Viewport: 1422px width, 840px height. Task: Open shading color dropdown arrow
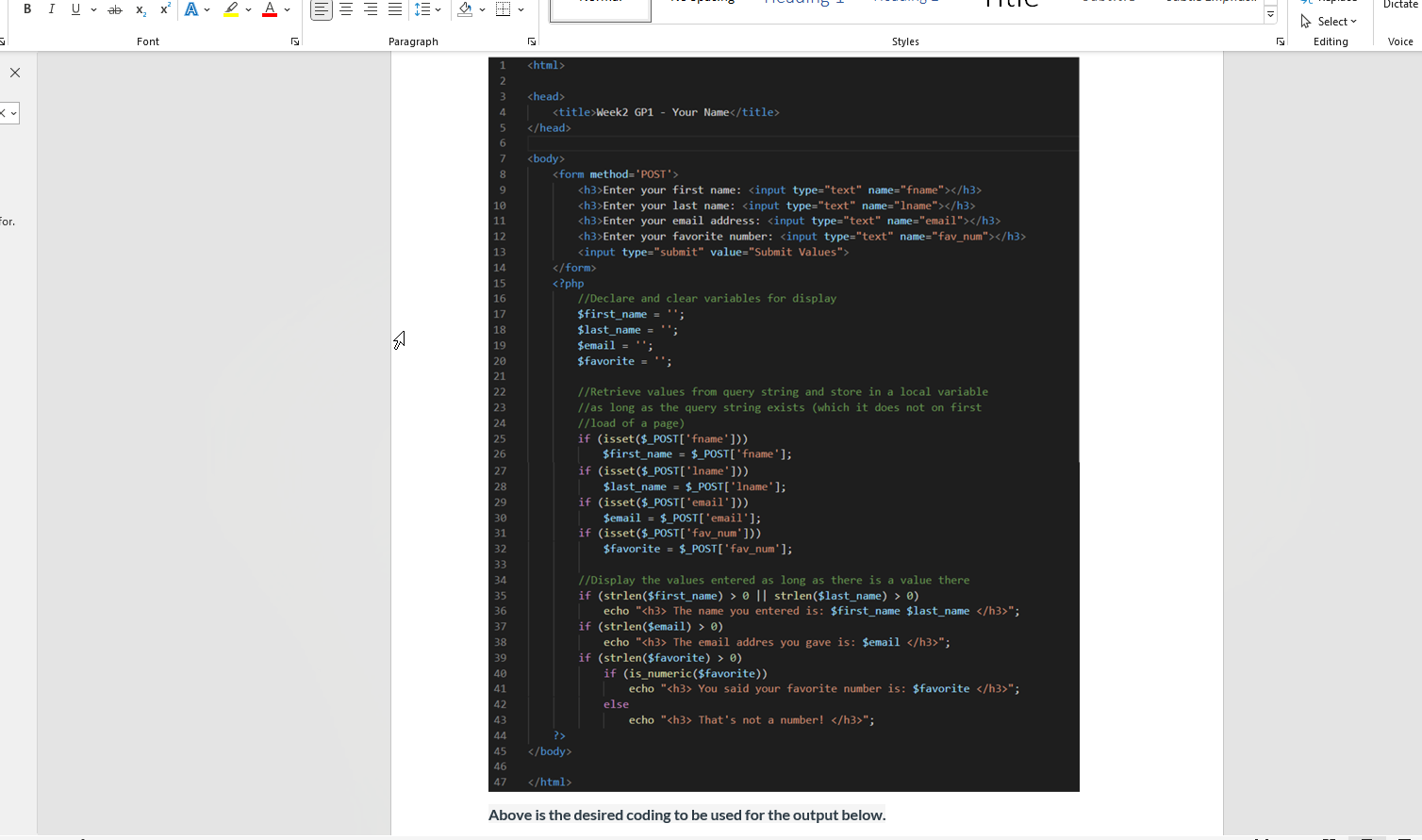click(x=482, y=9)
